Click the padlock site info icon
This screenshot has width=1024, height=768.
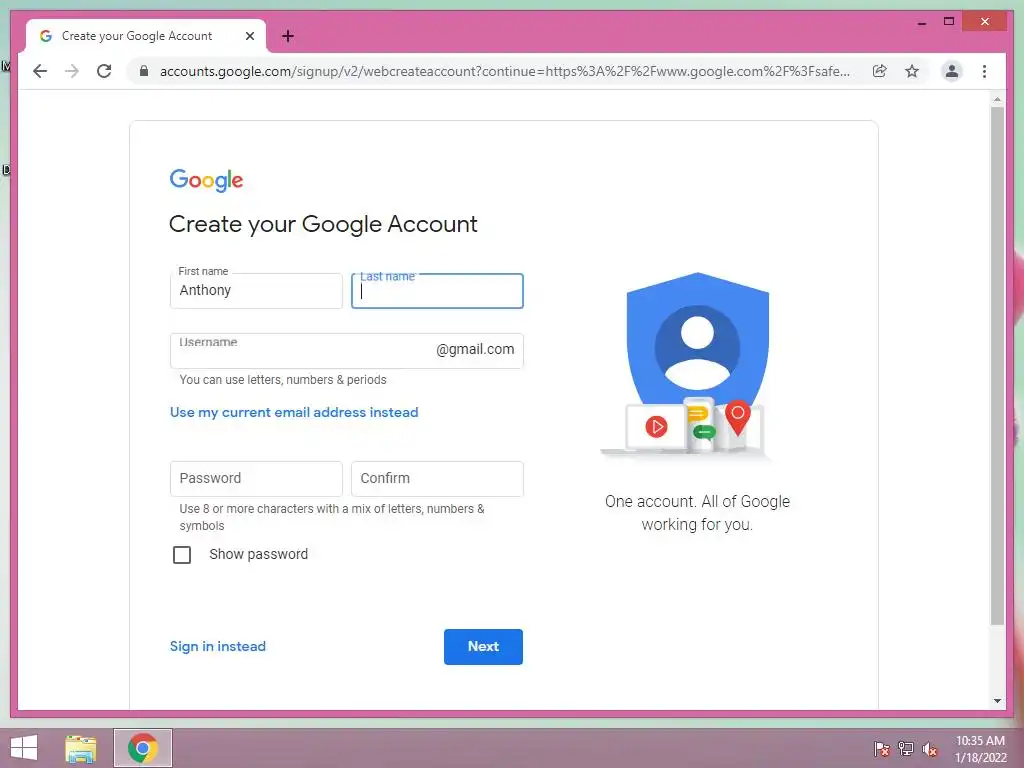pos(144,71)
